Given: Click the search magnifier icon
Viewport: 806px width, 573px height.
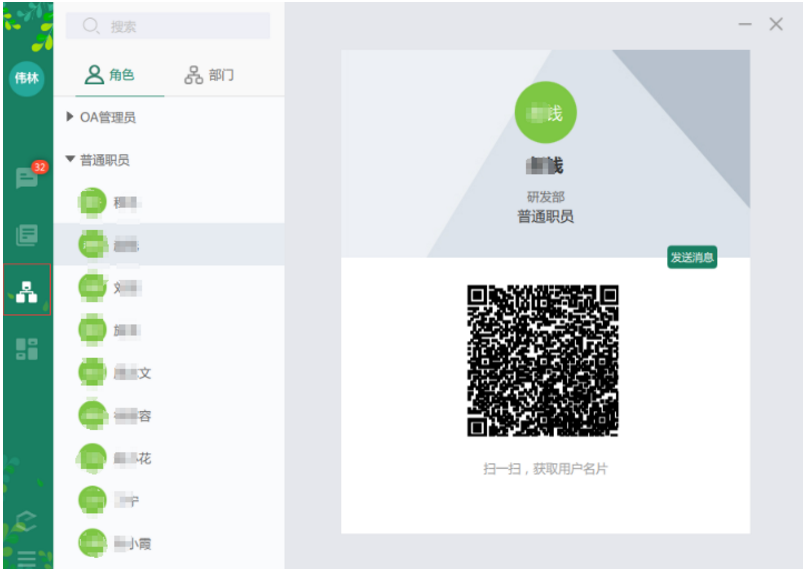Looking at the screenshot, I should click(x=91, y=26).
